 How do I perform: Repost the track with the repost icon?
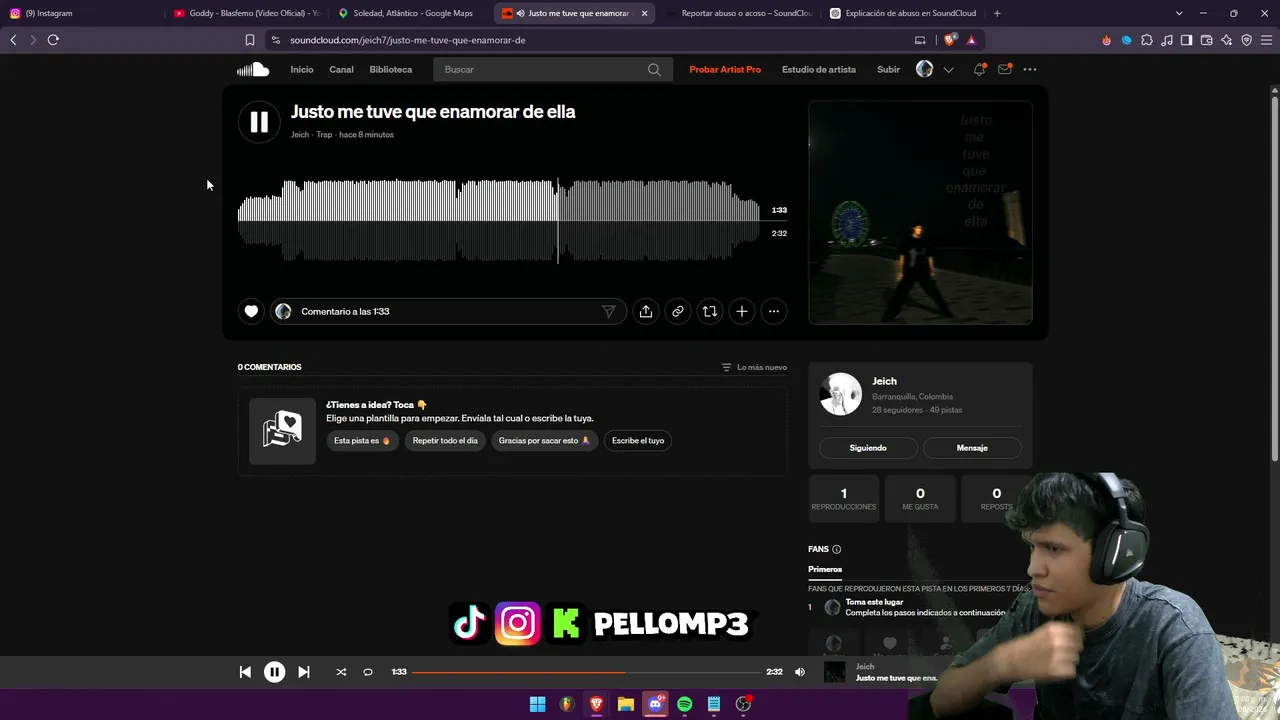point(710,311)
